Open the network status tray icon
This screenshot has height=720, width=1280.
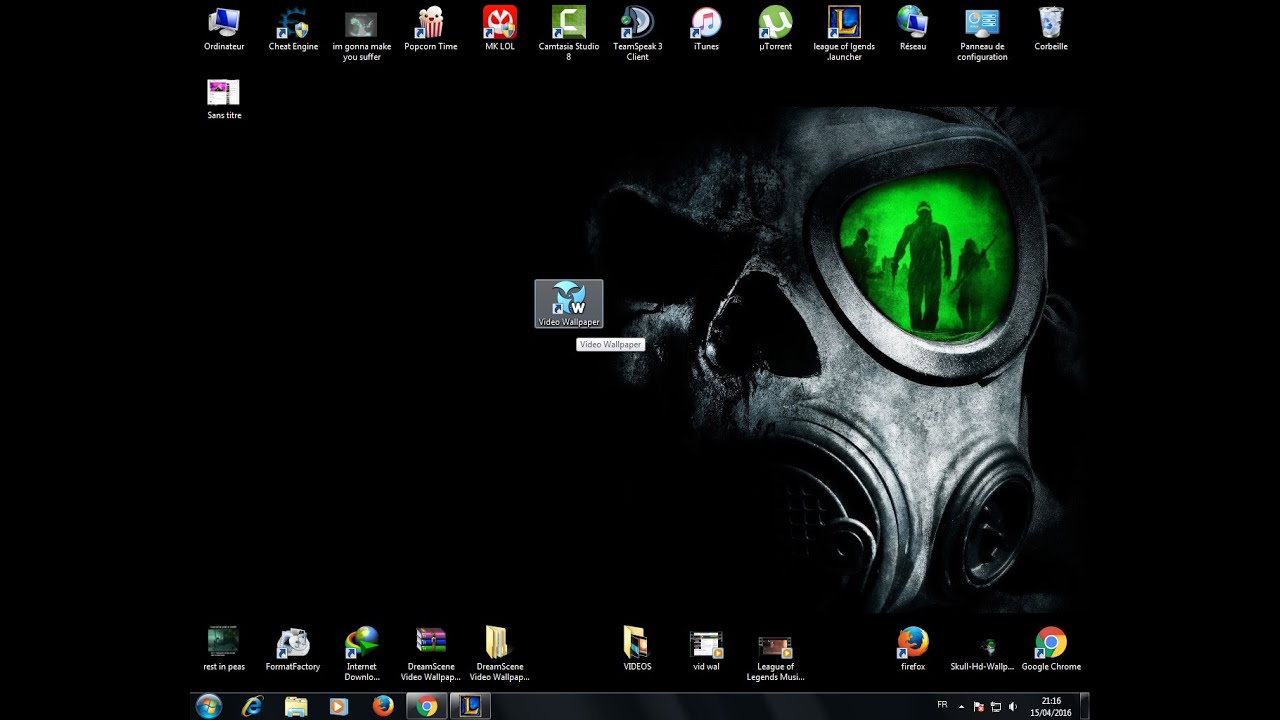(996, 706)
